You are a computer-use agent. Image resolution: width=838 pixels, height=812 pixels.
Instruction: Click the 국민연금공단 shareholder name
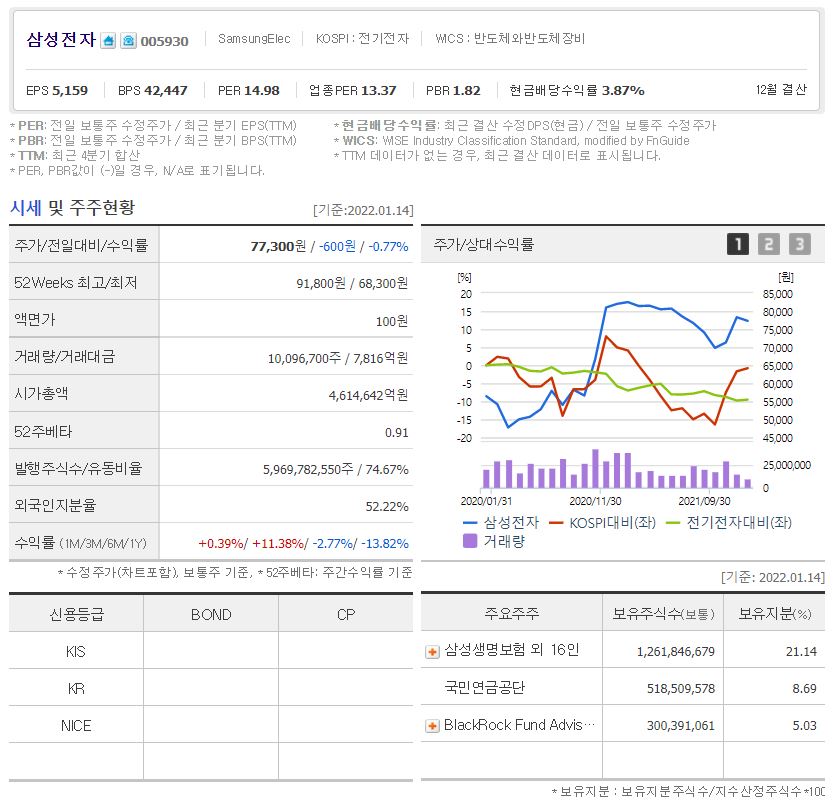pyautogui.click(x=485, y=687)
